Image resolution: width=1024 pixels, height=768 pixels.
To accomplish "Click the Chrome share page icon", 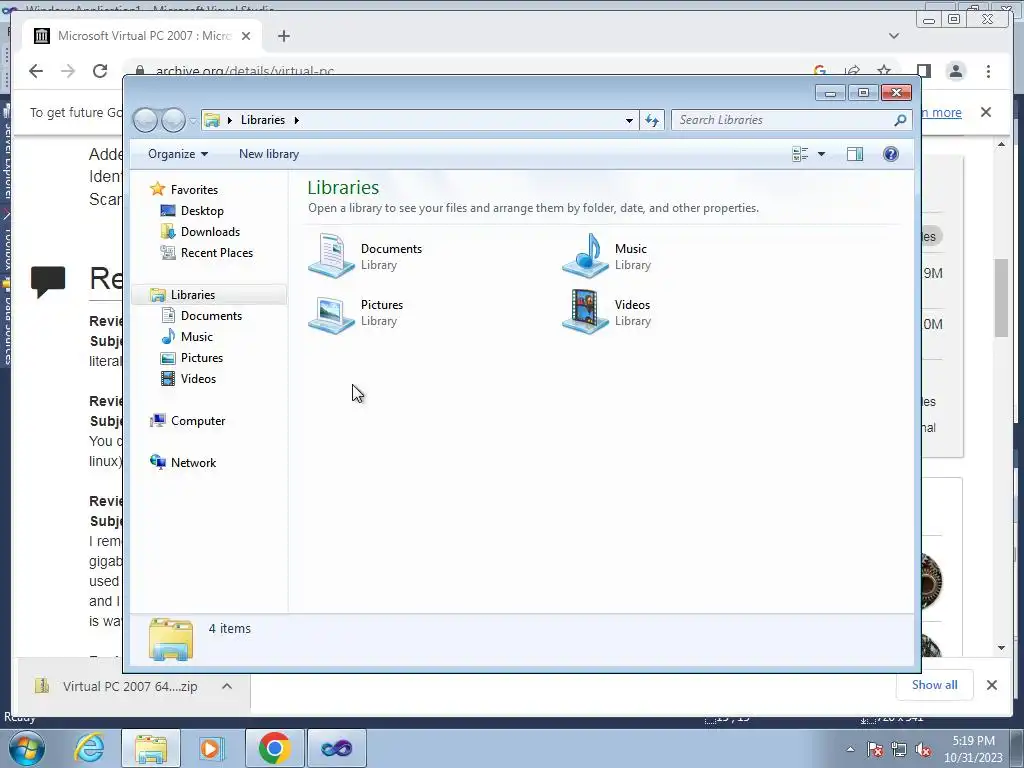I will (852, 70).
